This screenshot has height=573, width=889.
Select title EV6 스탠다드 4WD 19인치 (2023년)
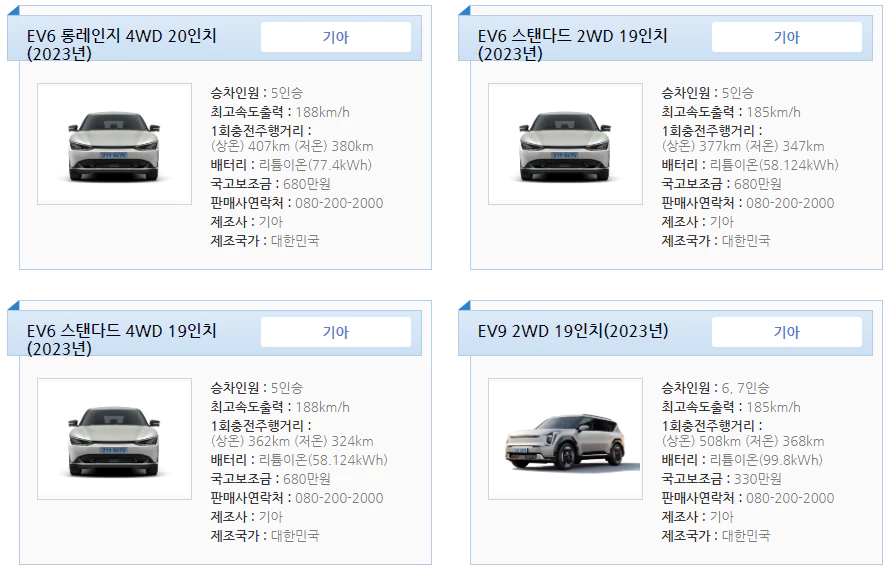[x=121, y=339]
